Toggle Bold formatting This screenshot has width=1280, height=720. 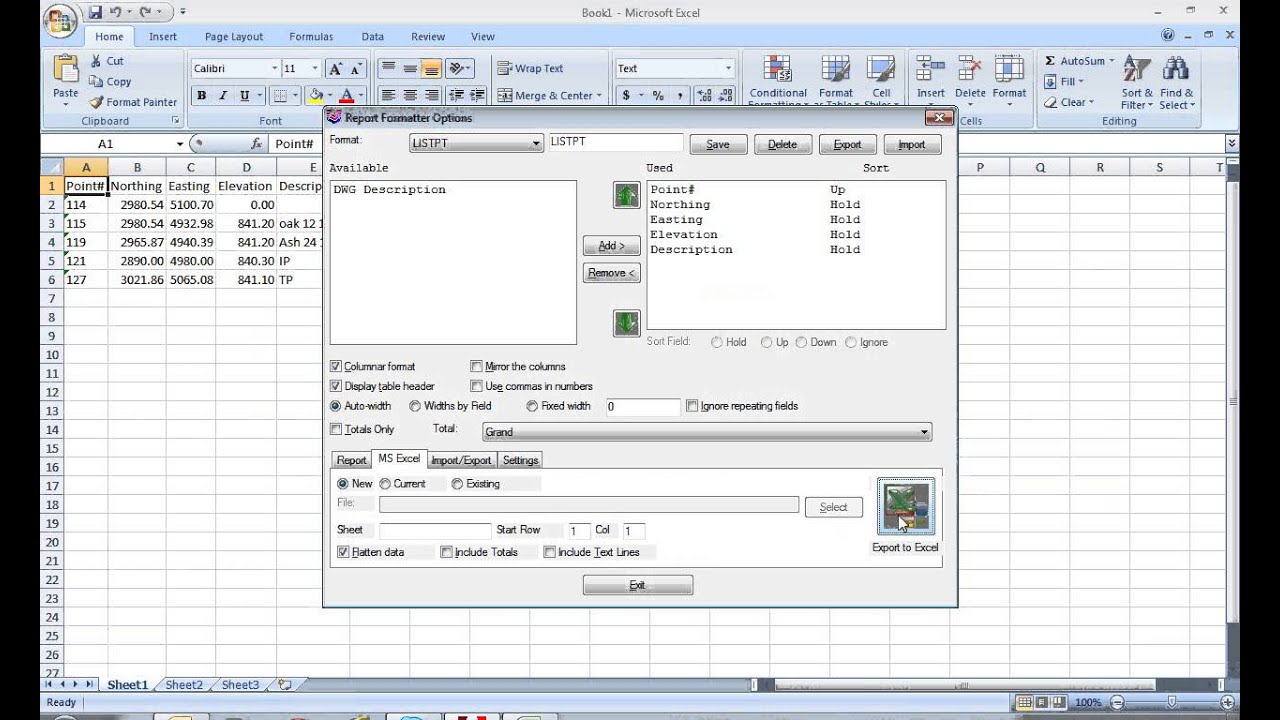click(201, 96)
